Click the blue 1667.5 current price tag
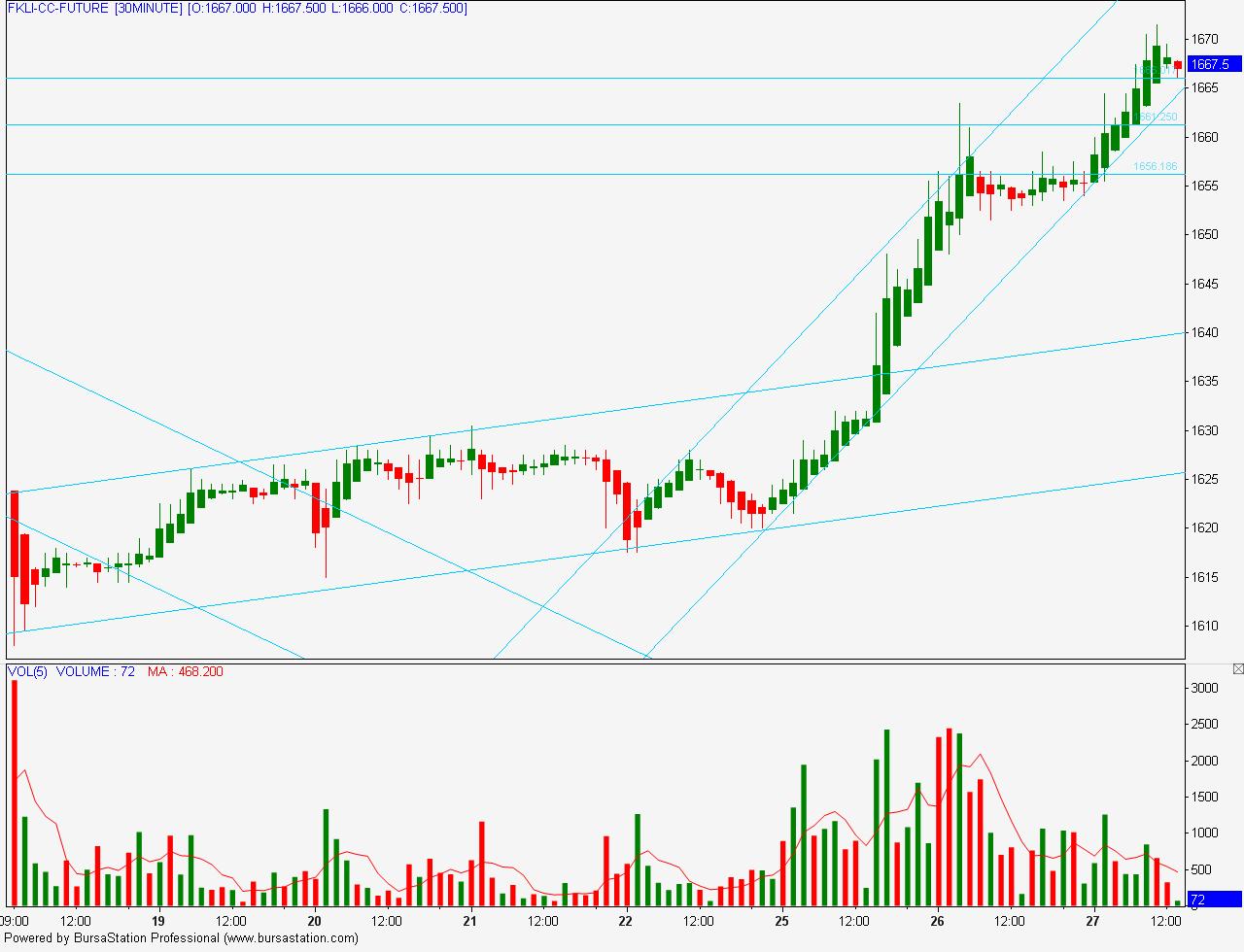1244x952 pixels. 1210,64
